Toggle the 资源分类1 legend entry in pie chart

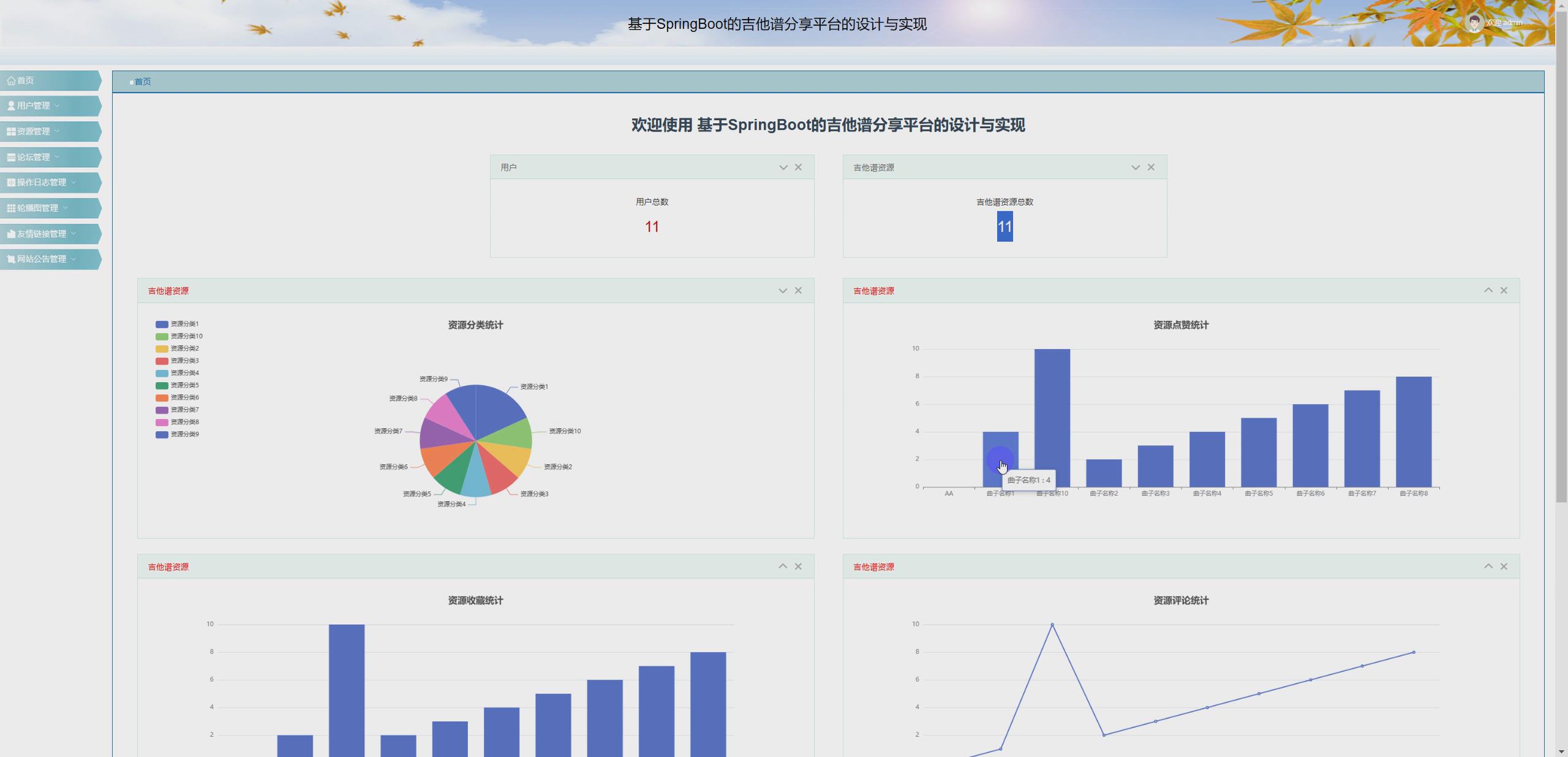[162, 324]
